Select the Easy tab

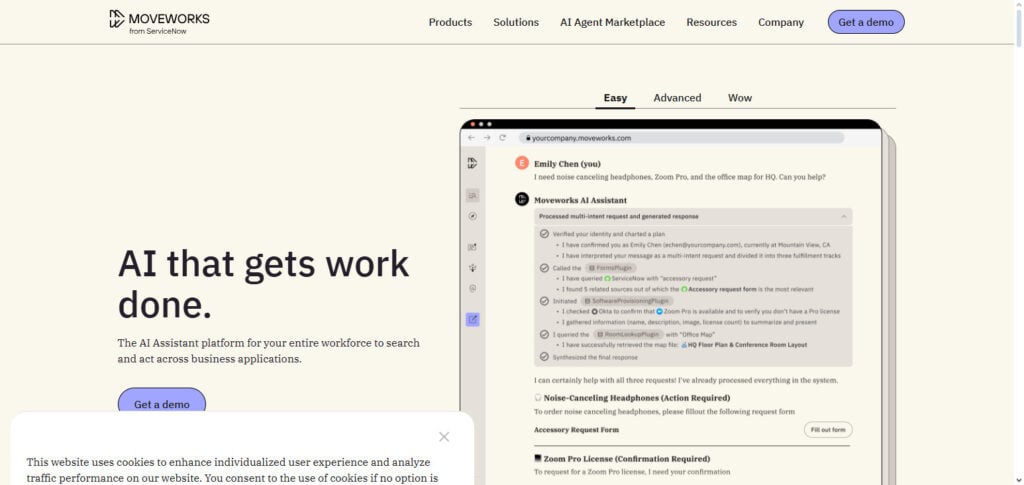[615, 98]
